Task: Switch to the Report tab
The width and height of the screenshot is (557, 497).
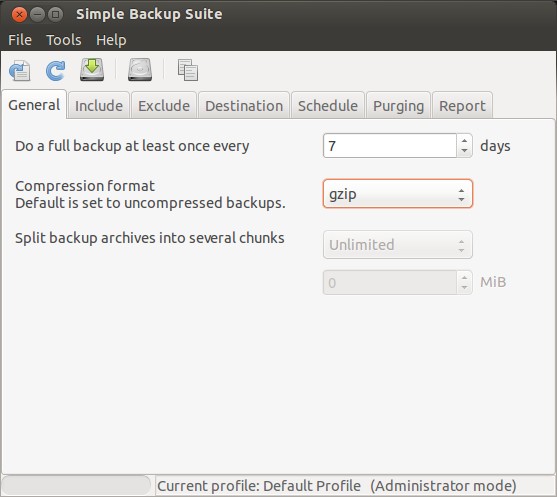Action: tap(462, 106)
